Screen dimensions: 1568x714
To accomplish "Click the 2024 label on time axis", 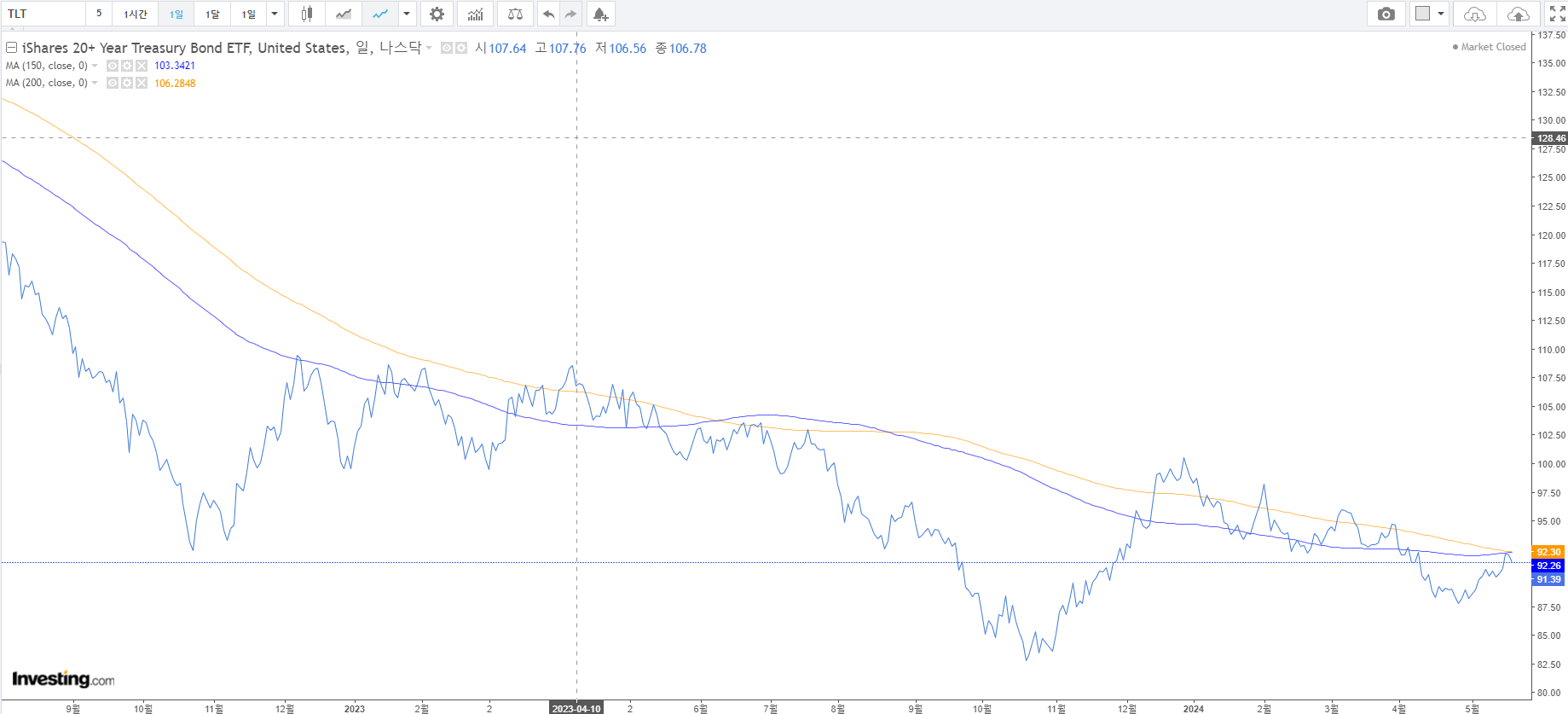I will (x=1194, y=709).
